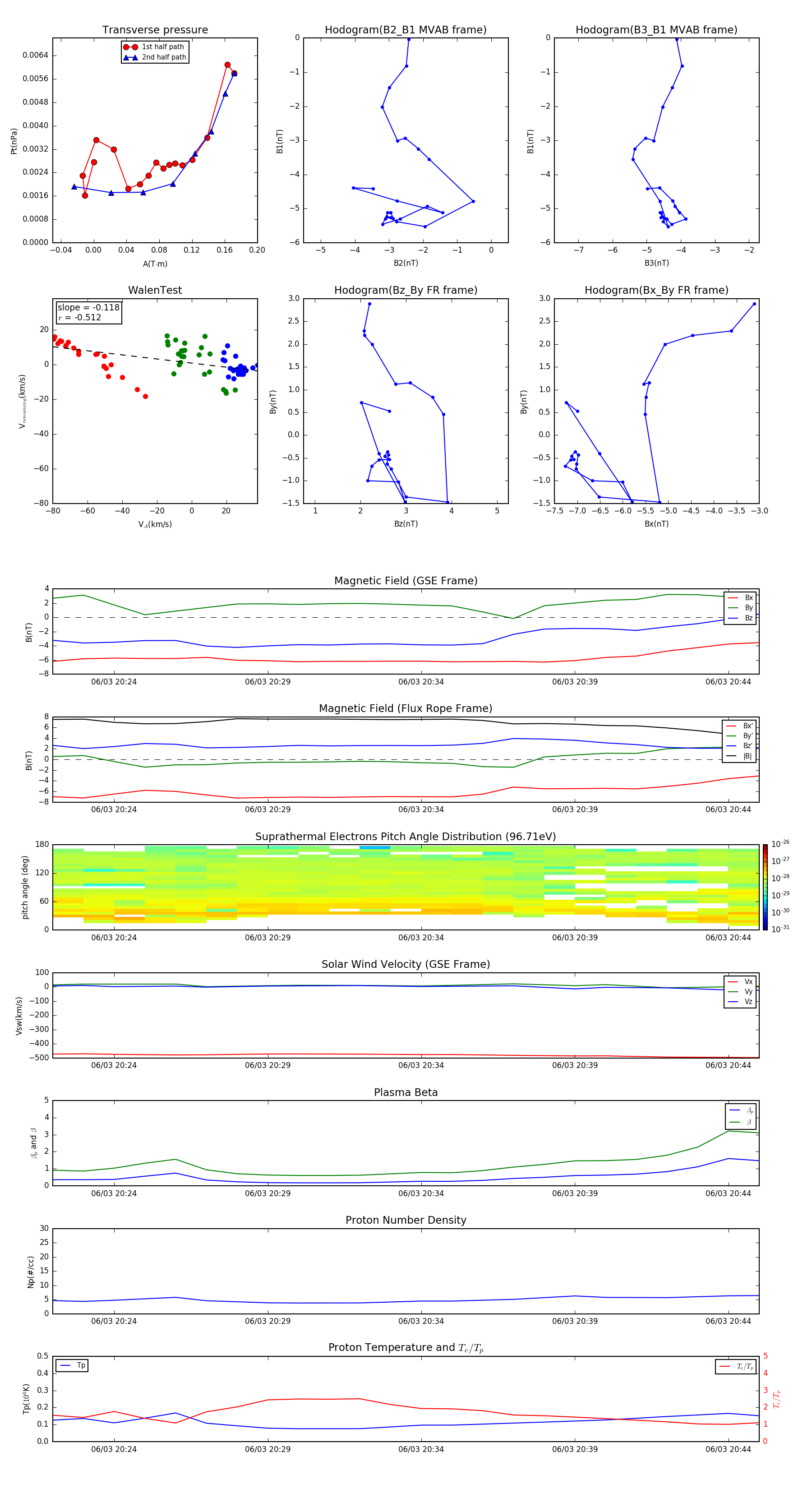Click '06/03 20:39' under Solar Wind Velocity plot
This screenshot has width=812, height=1489.
tap(575, 1066)
